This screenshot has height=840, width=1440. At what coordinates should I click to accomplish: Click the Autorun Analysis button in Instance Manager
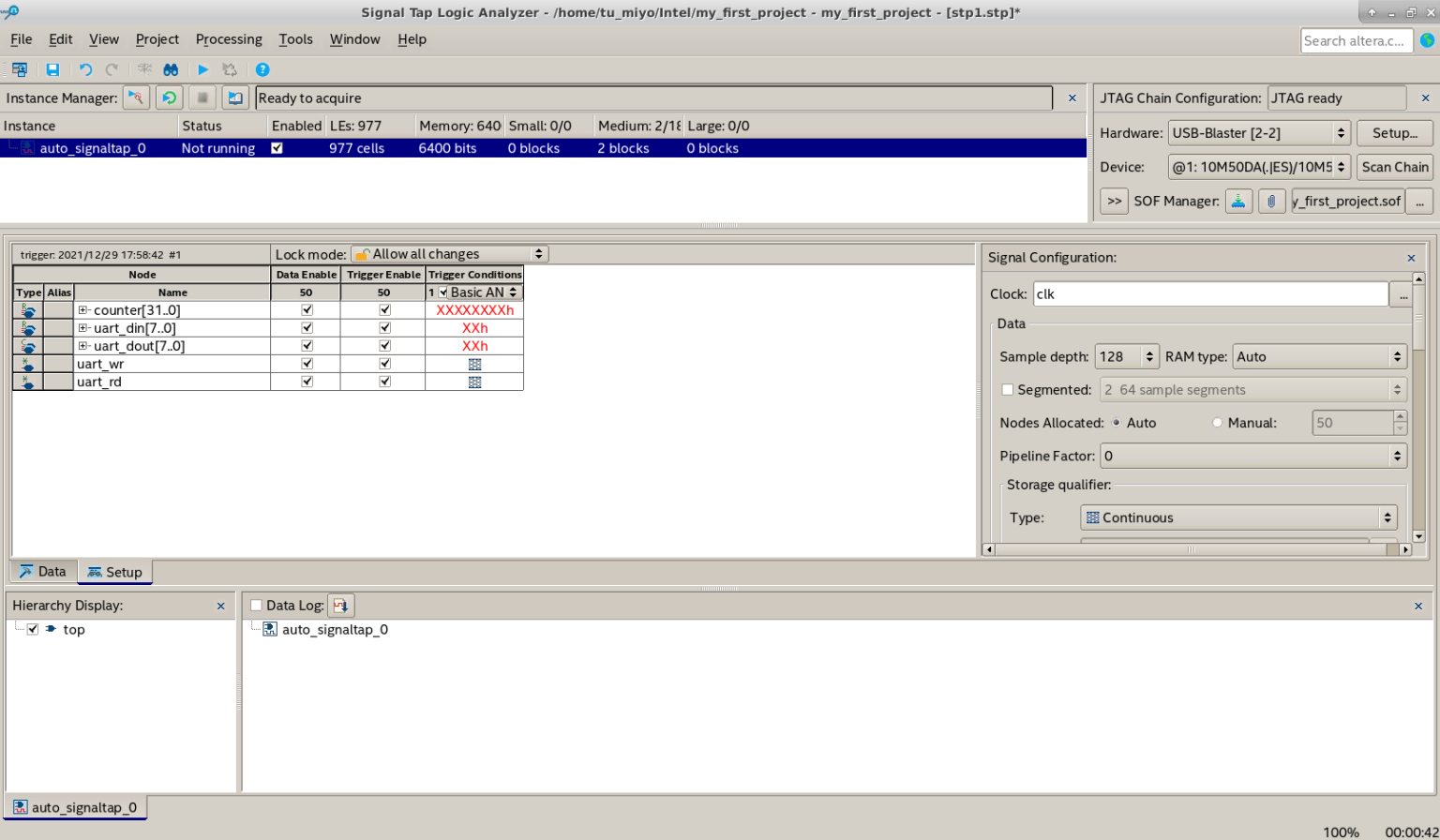(x=169, y=97)
